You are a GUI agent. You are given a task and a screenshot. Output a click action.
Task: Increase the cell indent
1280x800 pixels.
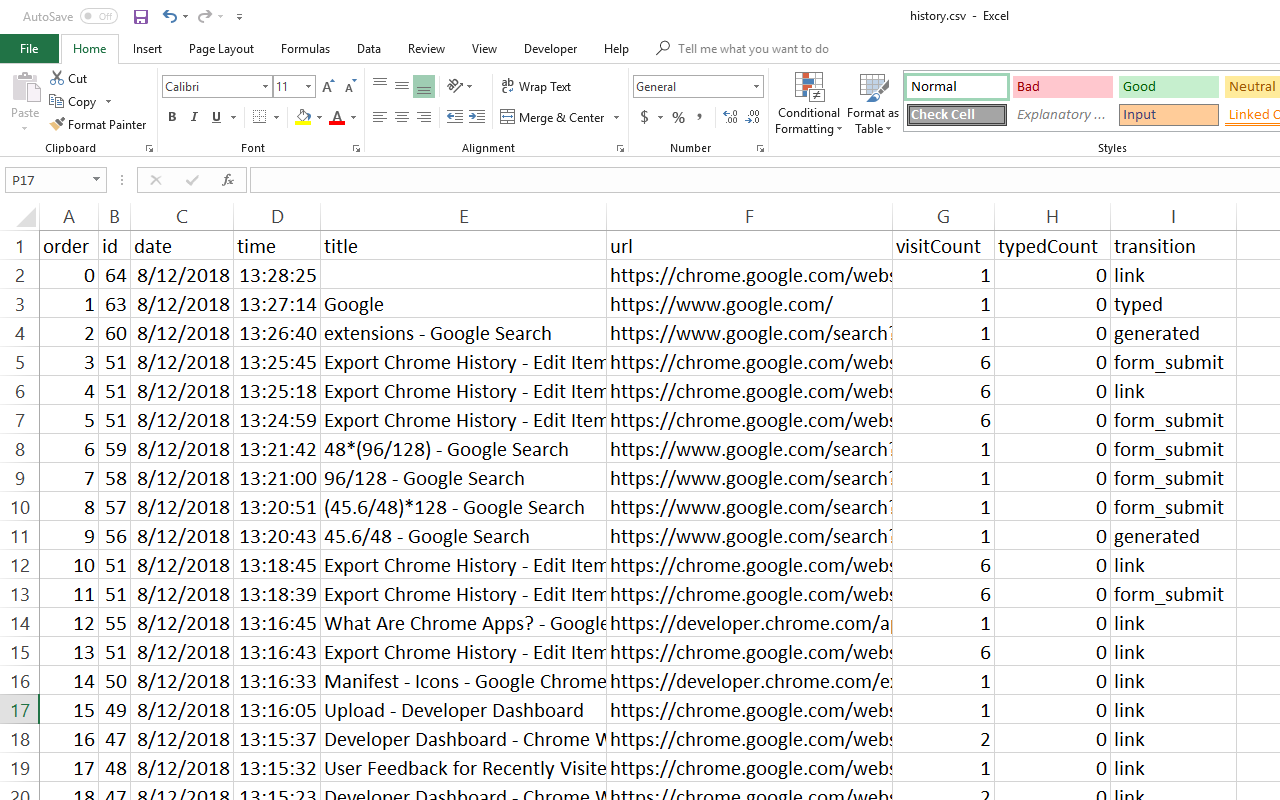477,118
